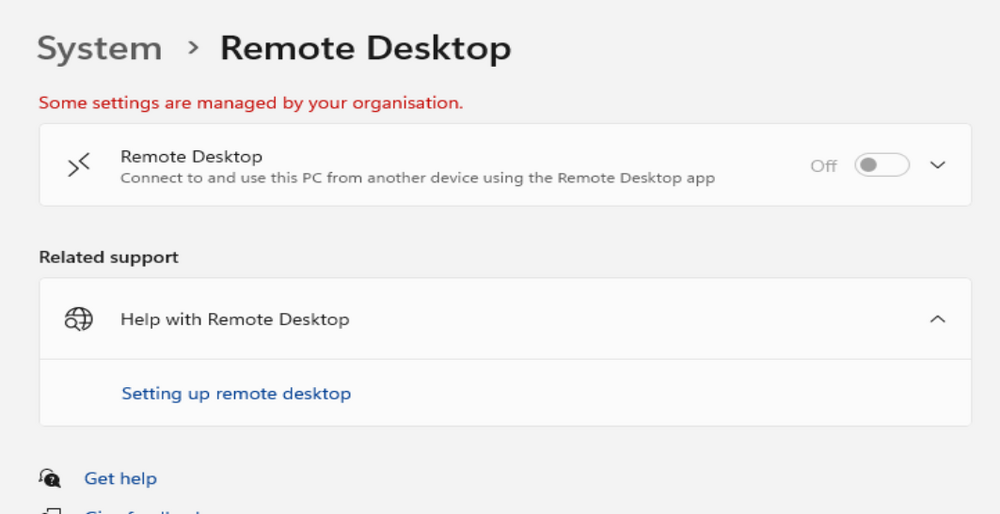The height and width of the screenshot is (514, 1000).
Task: Toggle the Remote Desktop switch
Action: coord(881,165)
